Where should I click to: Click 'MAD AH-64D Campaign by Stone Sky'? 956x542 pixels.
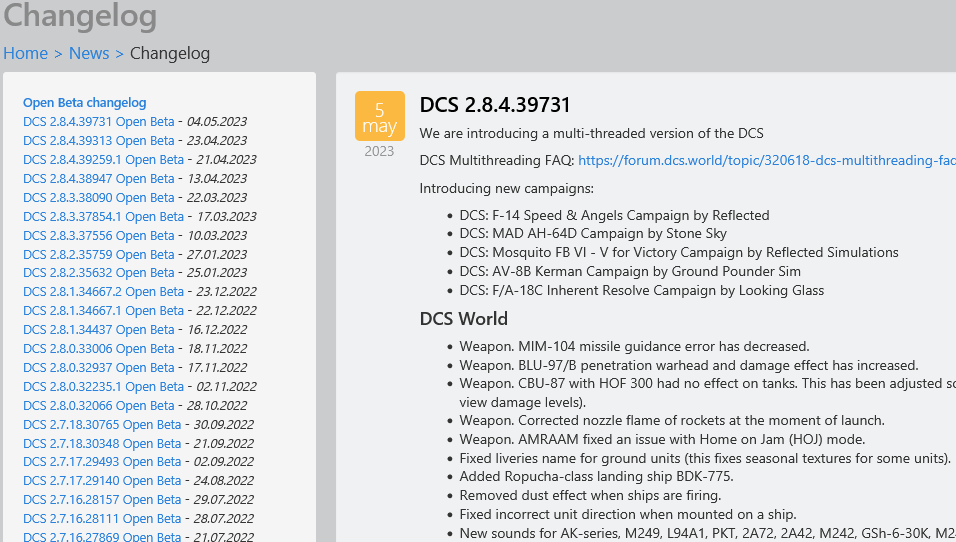pyautogui.click(x=593, y=234)
